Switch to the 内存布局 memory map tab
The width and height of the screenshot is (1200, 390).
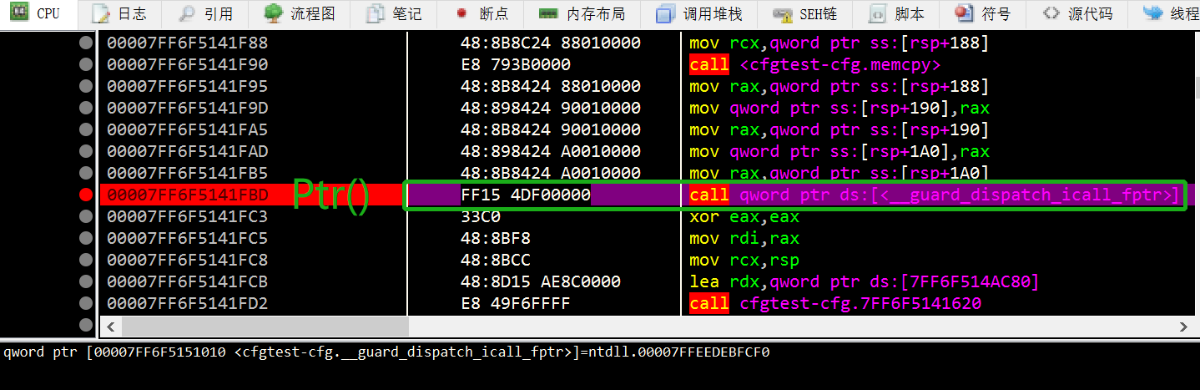pos(583,14)
